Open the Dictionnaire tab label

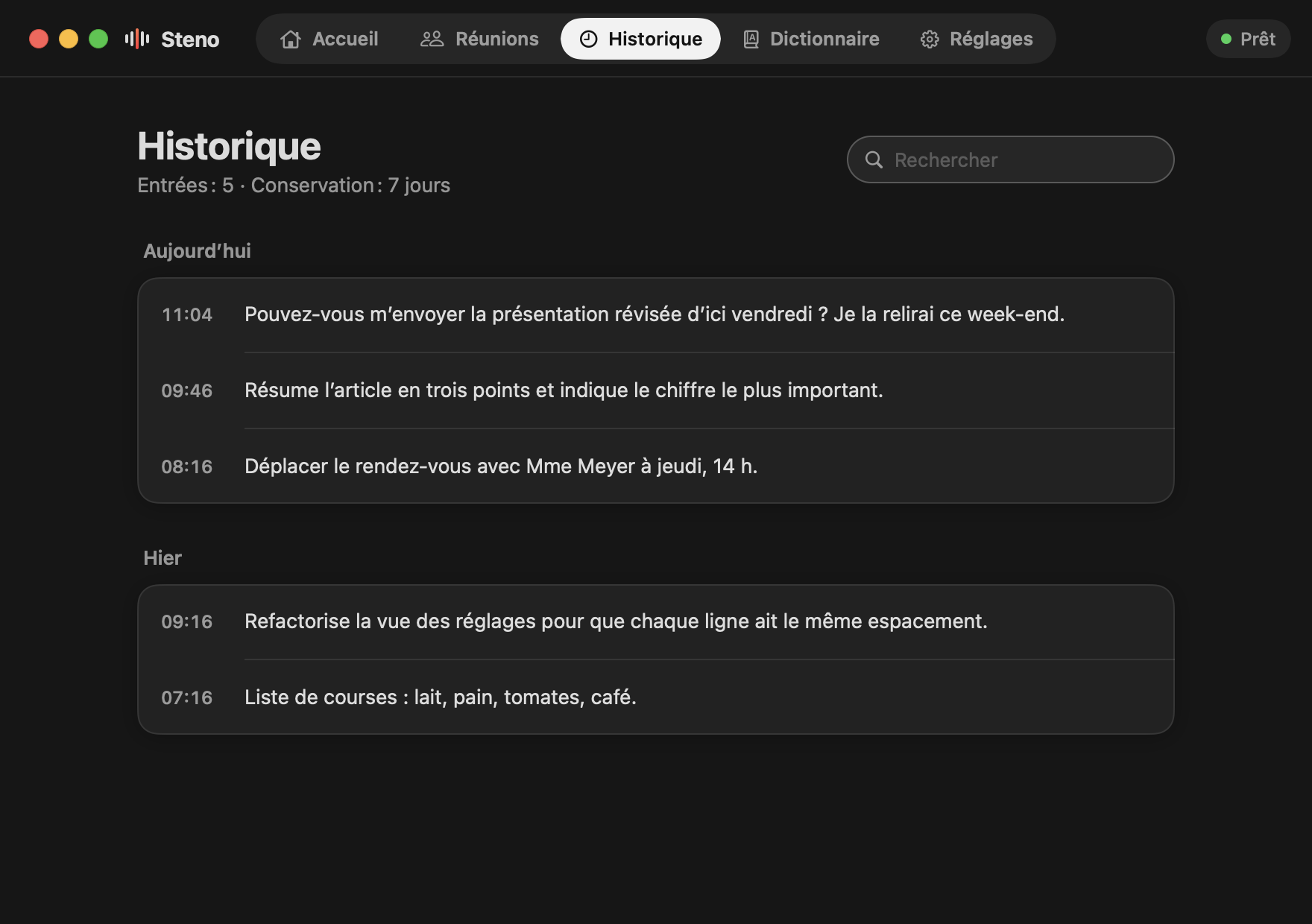[824, 39]
